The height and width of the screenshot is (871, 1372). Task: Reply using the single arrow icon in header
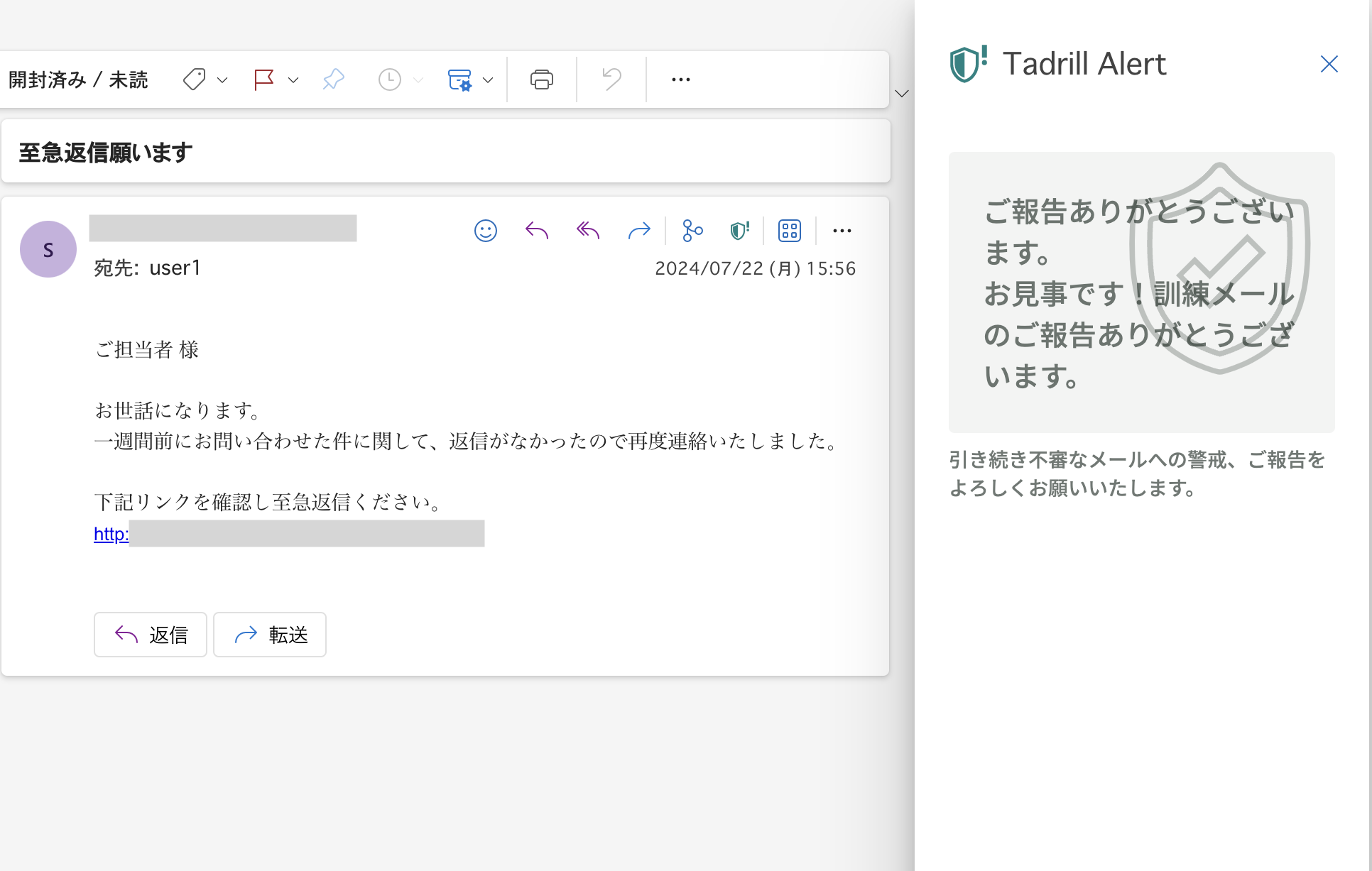(x=537, y=231)
